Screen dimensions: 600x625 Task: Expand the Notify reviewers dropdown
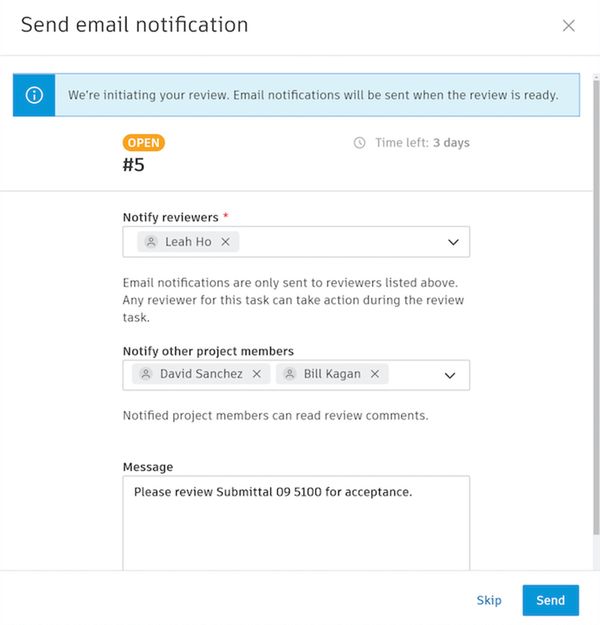452,242
